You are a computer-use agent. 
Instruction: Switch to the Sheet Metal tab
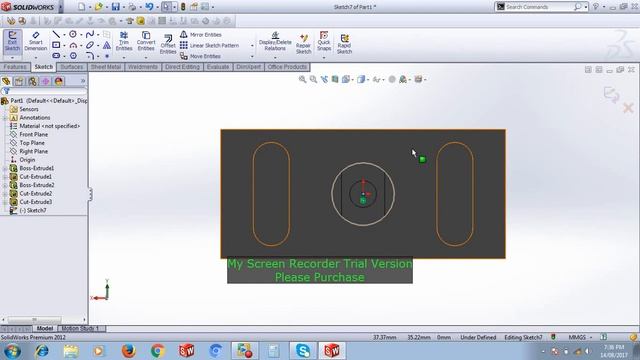point(106,67)
